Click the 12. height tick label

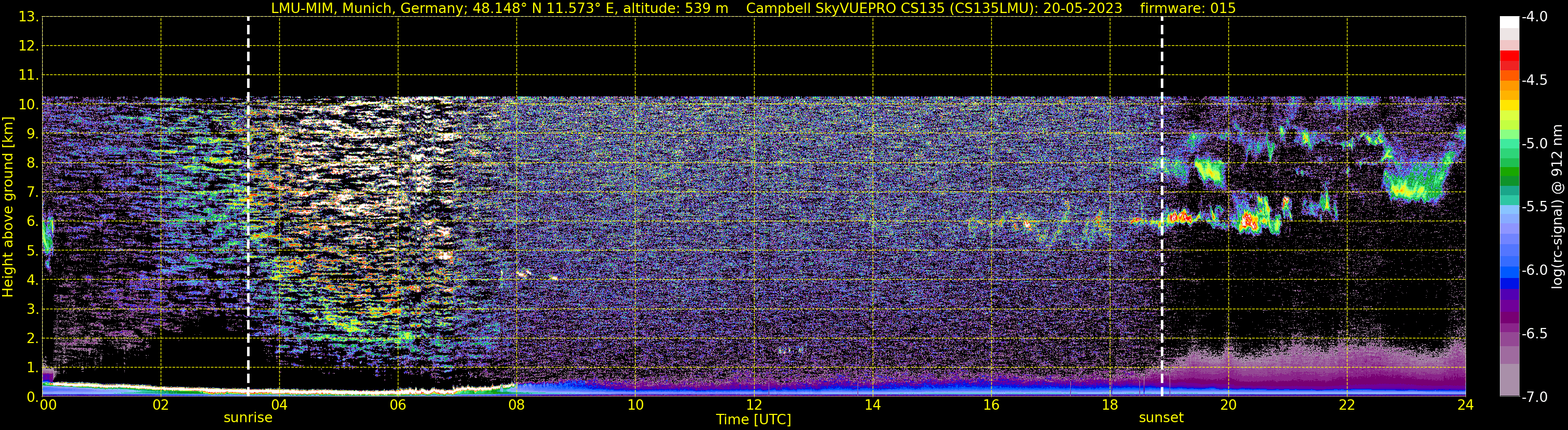[x=29, y=46]
